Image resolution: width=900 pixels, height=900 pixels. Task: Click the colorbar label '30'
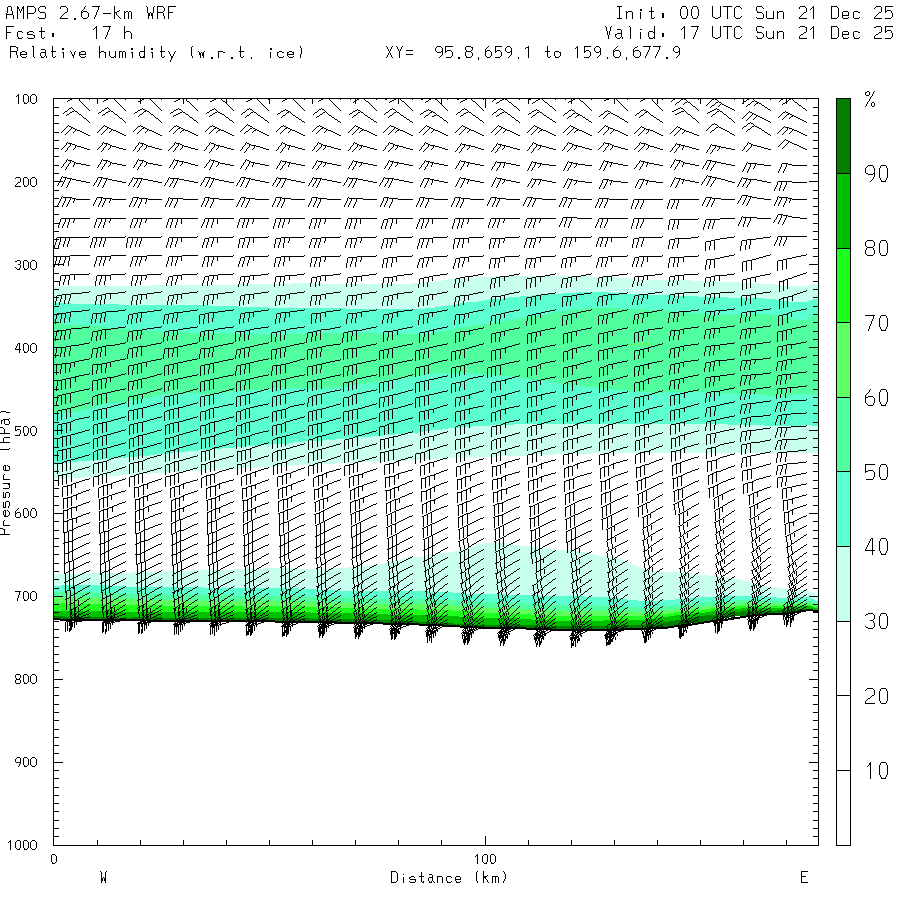coord(876,621)
